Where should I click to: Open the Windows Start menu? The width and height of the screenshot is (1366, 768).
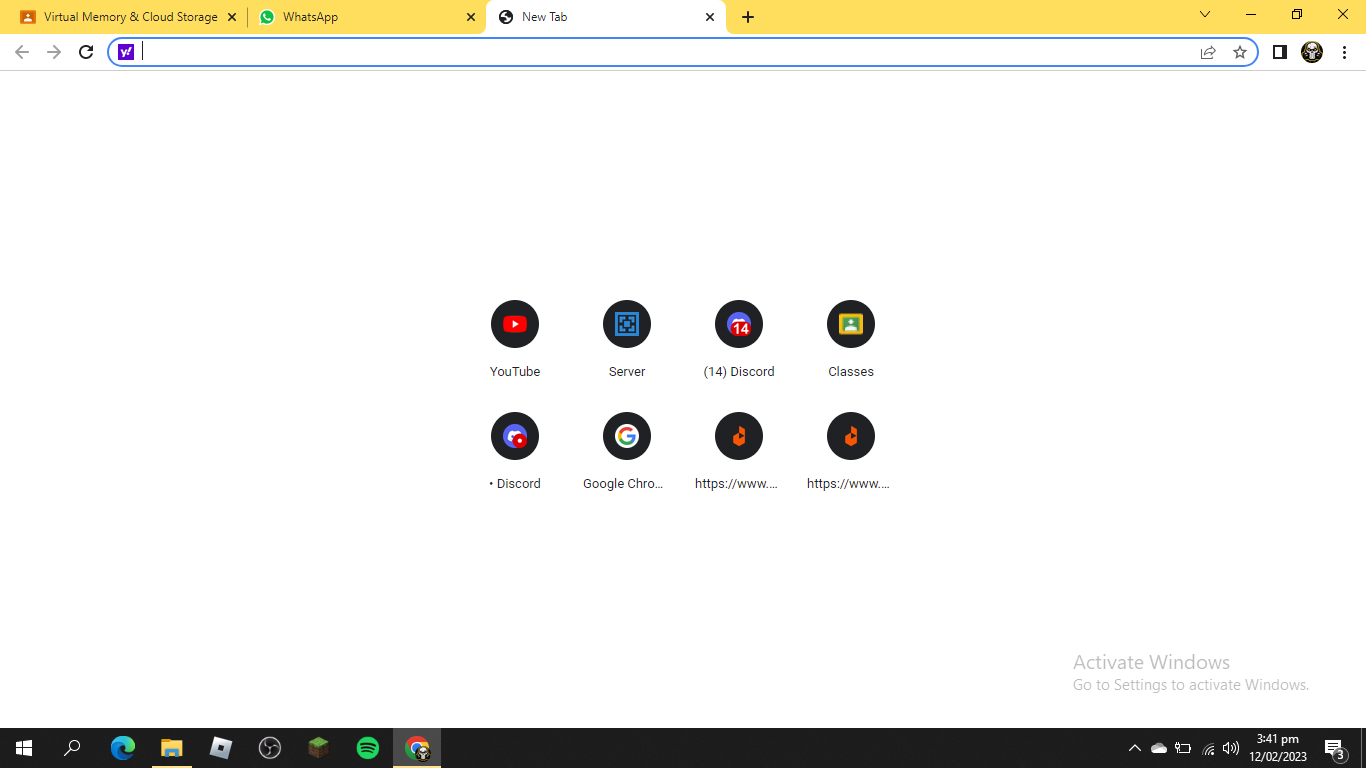tap(24, 748)
